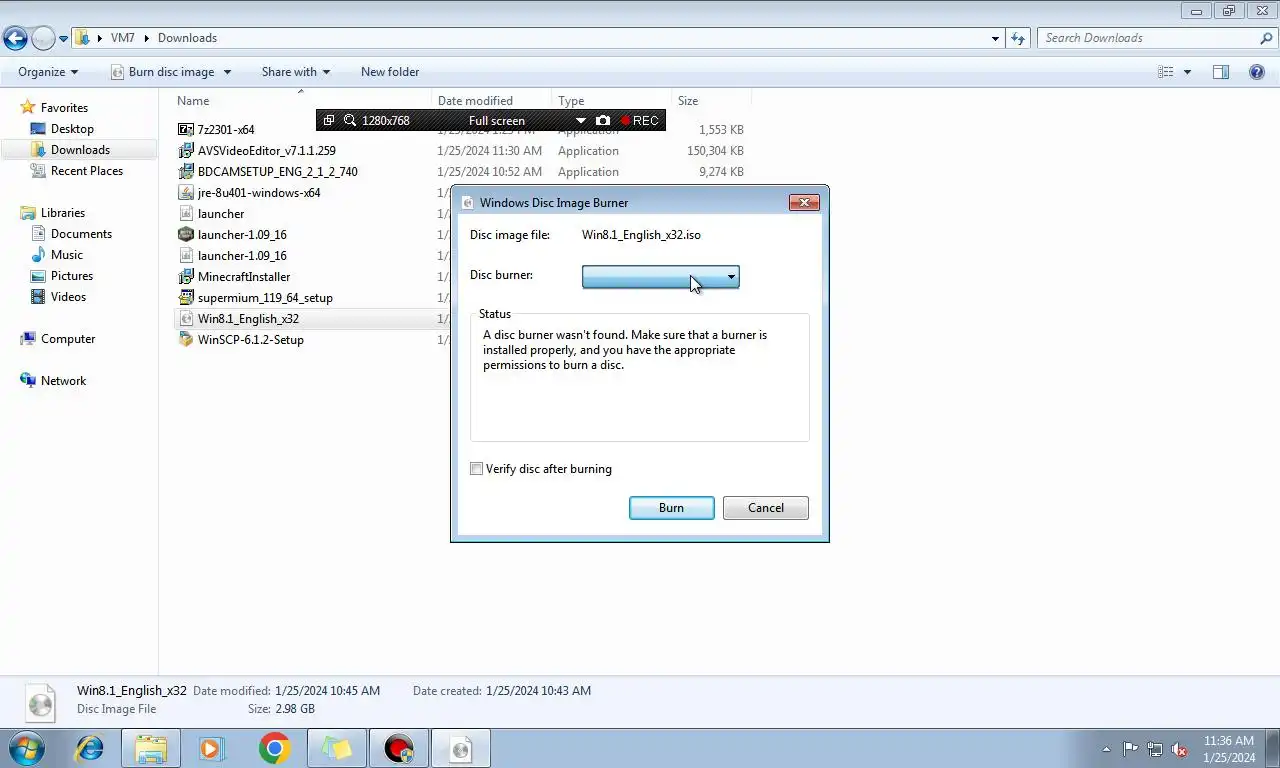
Task: Select supermium_119_64_setup file icon
Action: point(186,298)
